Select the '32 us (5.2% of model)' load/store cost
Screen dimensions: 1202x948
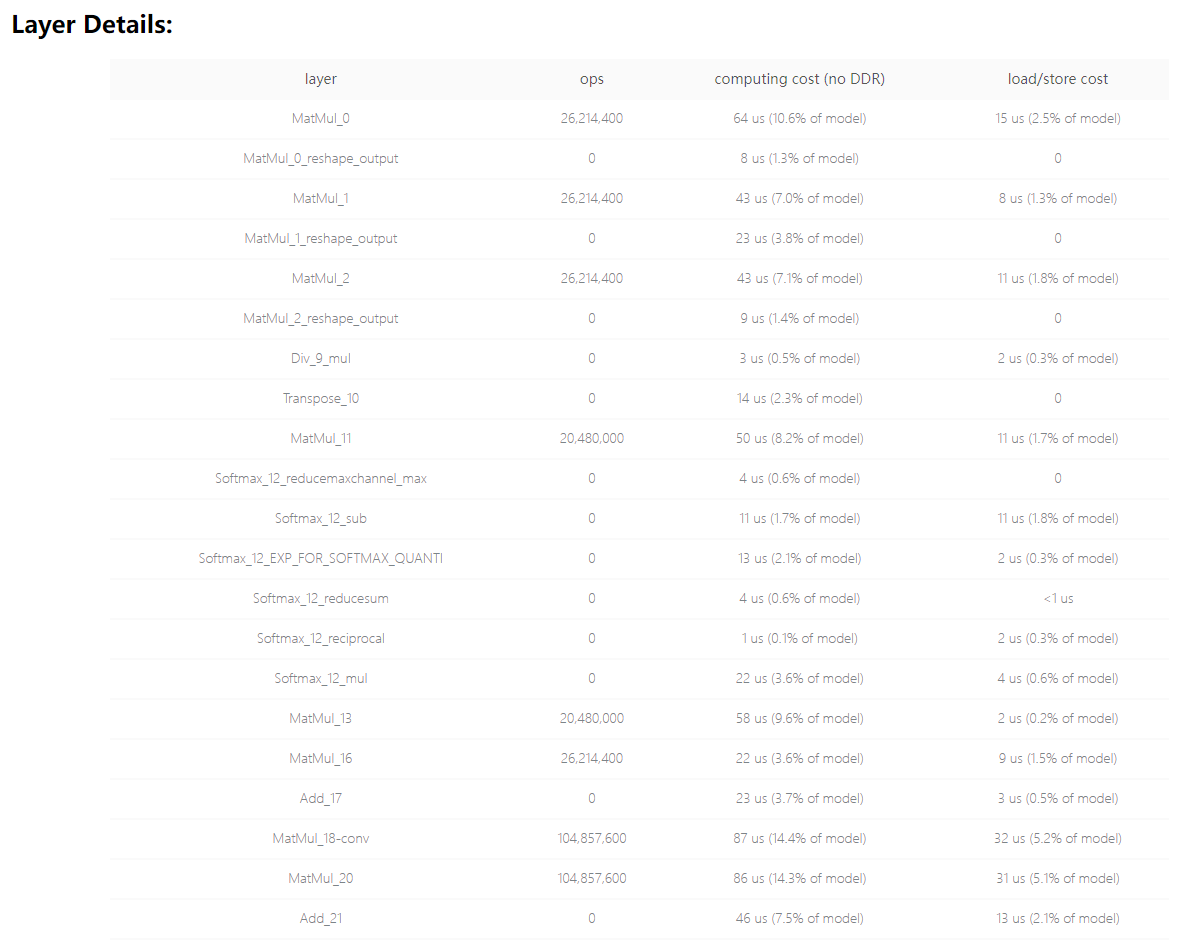point(1057,838)
